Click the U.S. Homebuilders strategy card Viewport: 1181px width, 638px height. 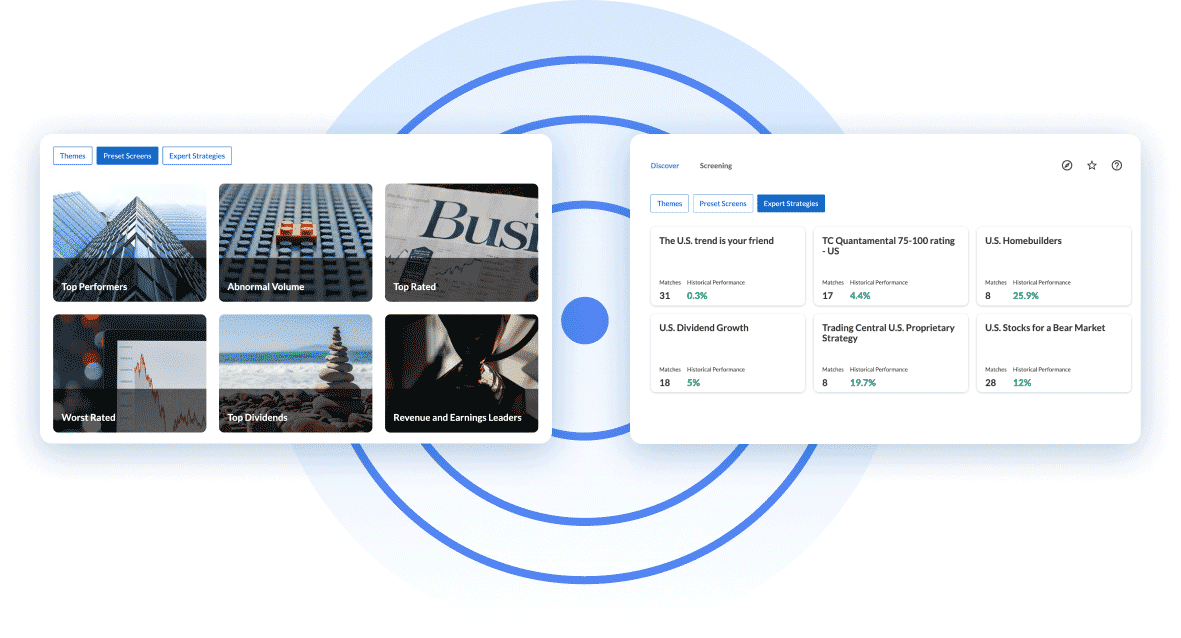1054,265
